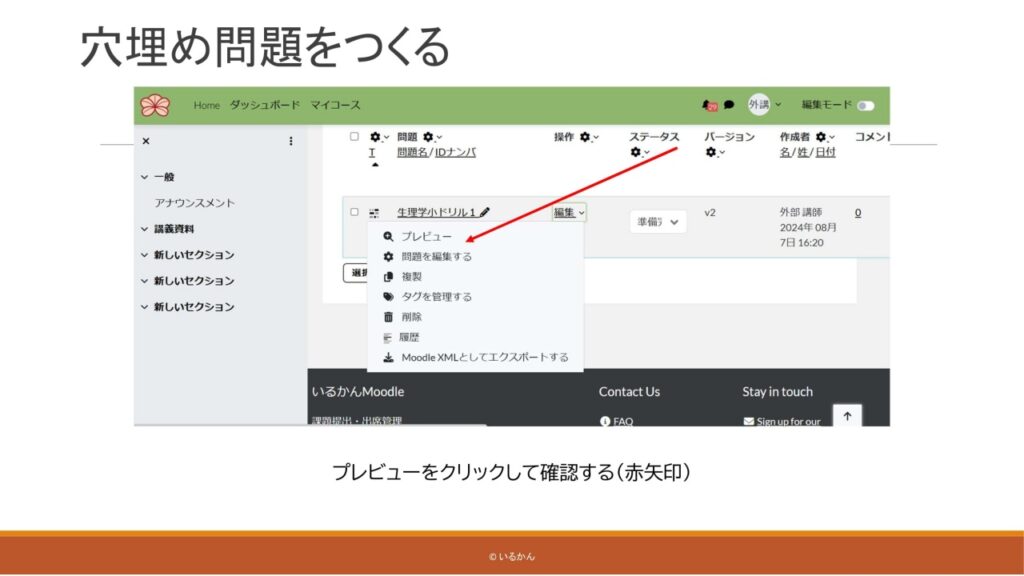Choose 問題を編集する from the menu
1024x576 pixels.
point(436,257)
